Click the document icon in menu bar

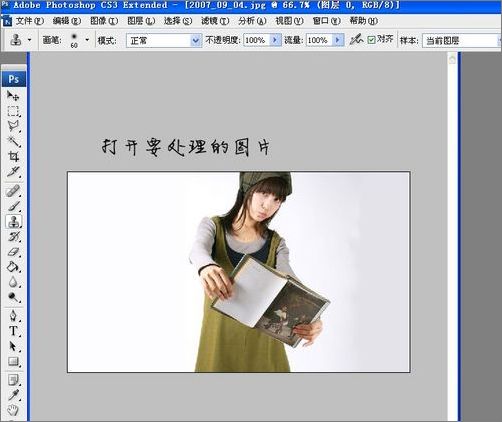tap(7, 21)
